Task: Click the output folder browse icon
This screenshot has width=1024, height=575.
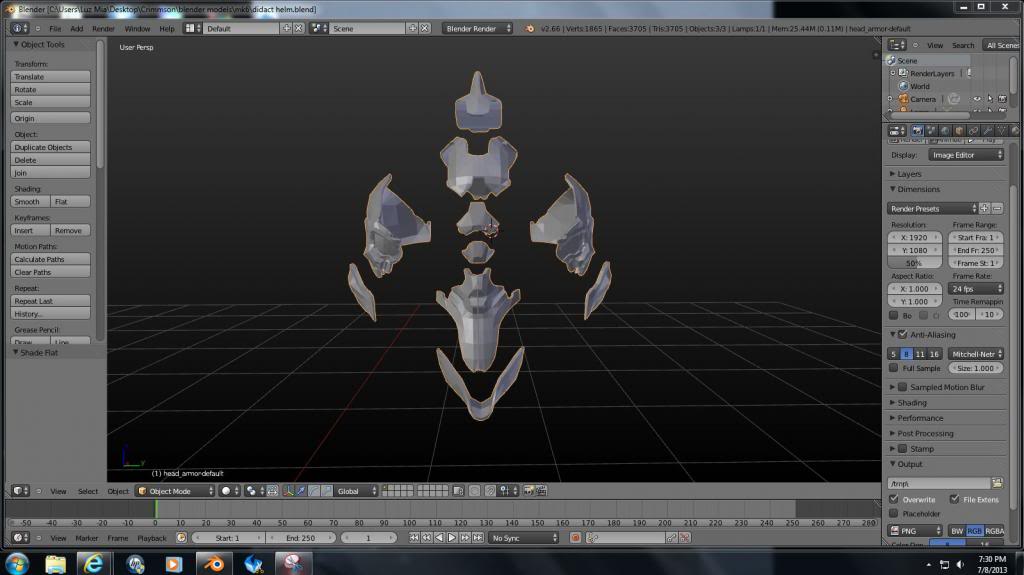Action: (997, 483)
